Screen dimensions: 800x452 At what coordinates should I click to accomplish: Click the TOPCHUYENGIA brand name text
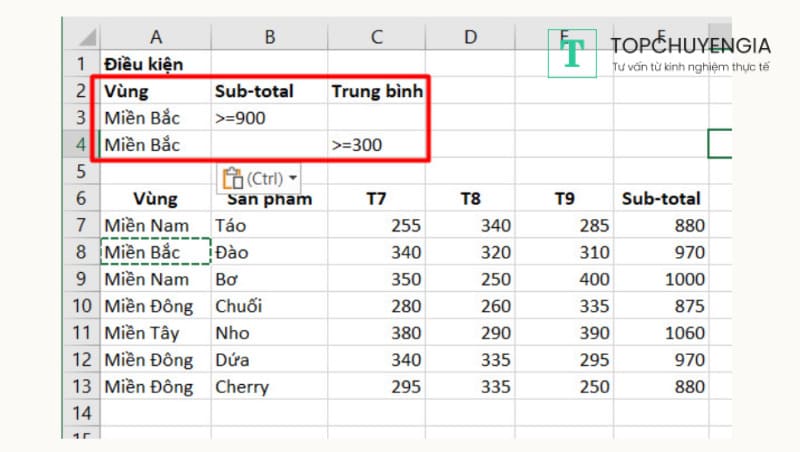(690, 45)
